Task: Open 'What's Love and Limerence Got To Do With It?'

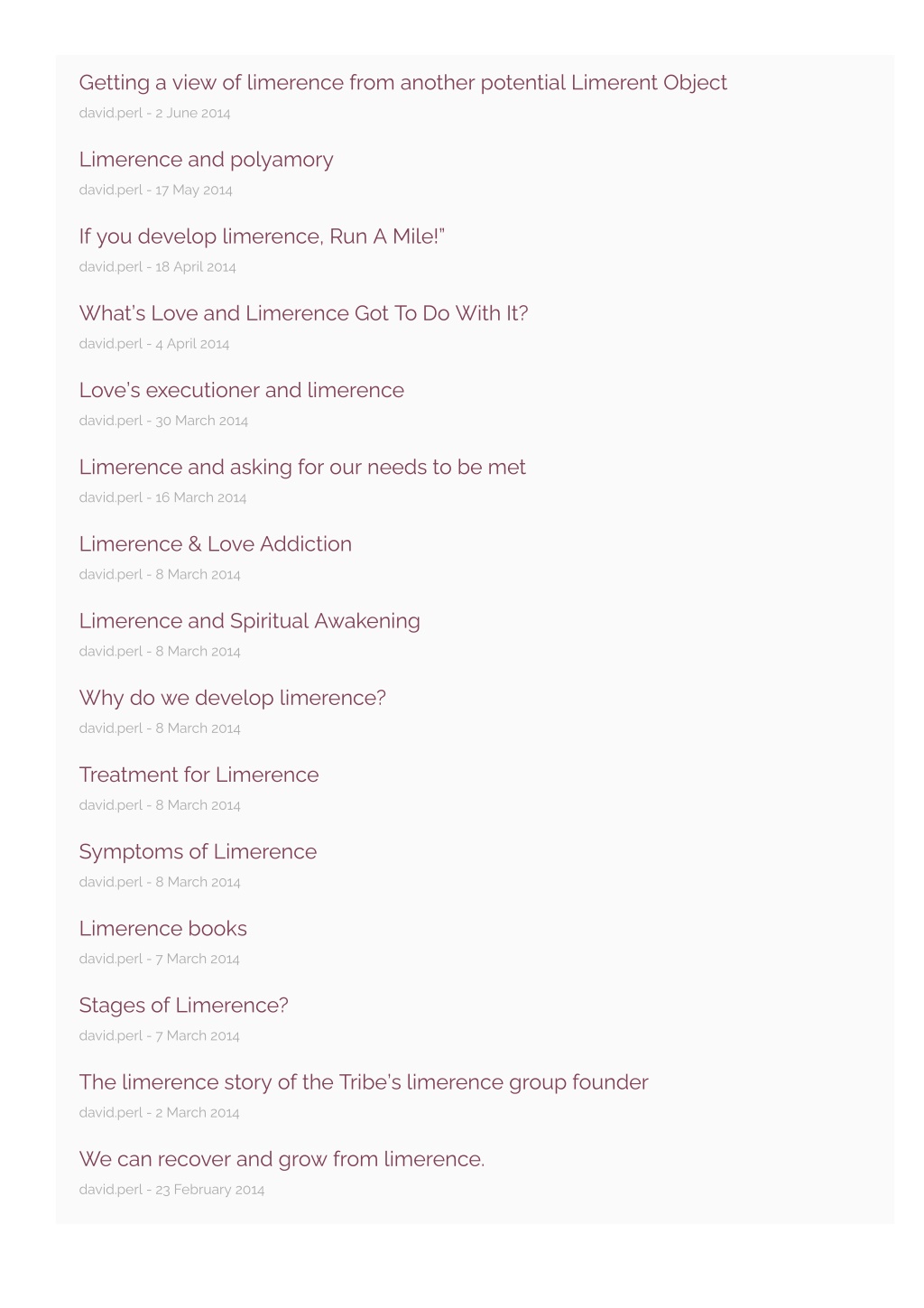Action: pos(303,313)
